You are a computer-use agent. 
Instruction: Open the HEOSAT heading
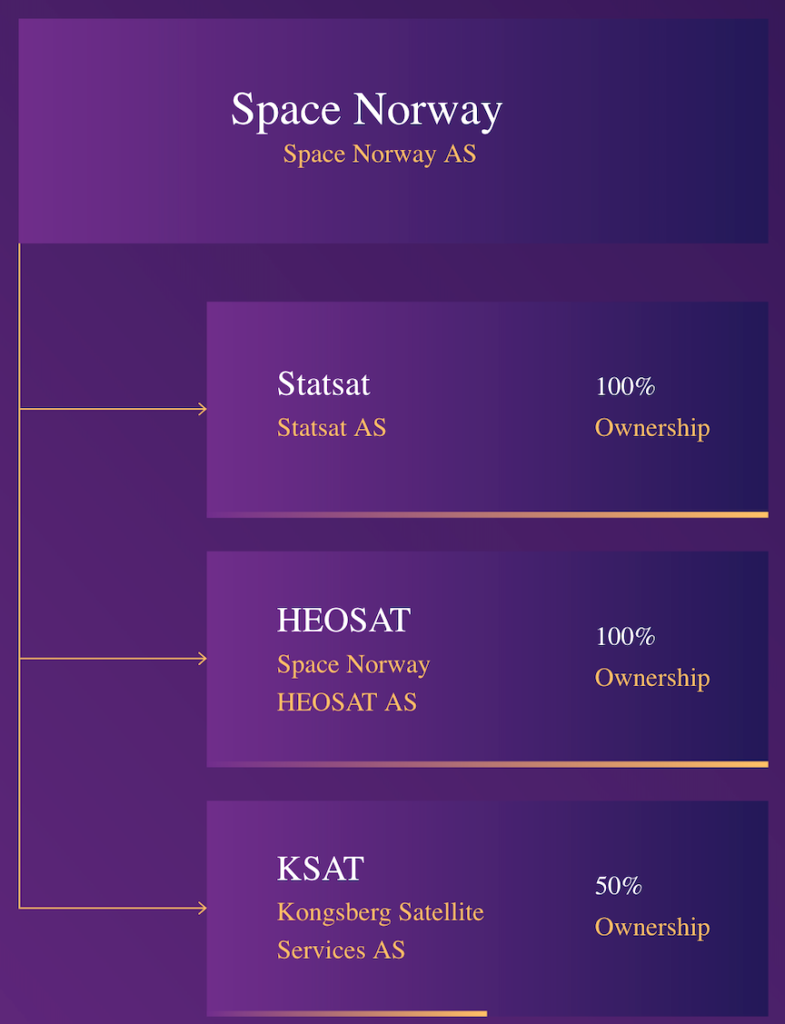tap(343, 621)
